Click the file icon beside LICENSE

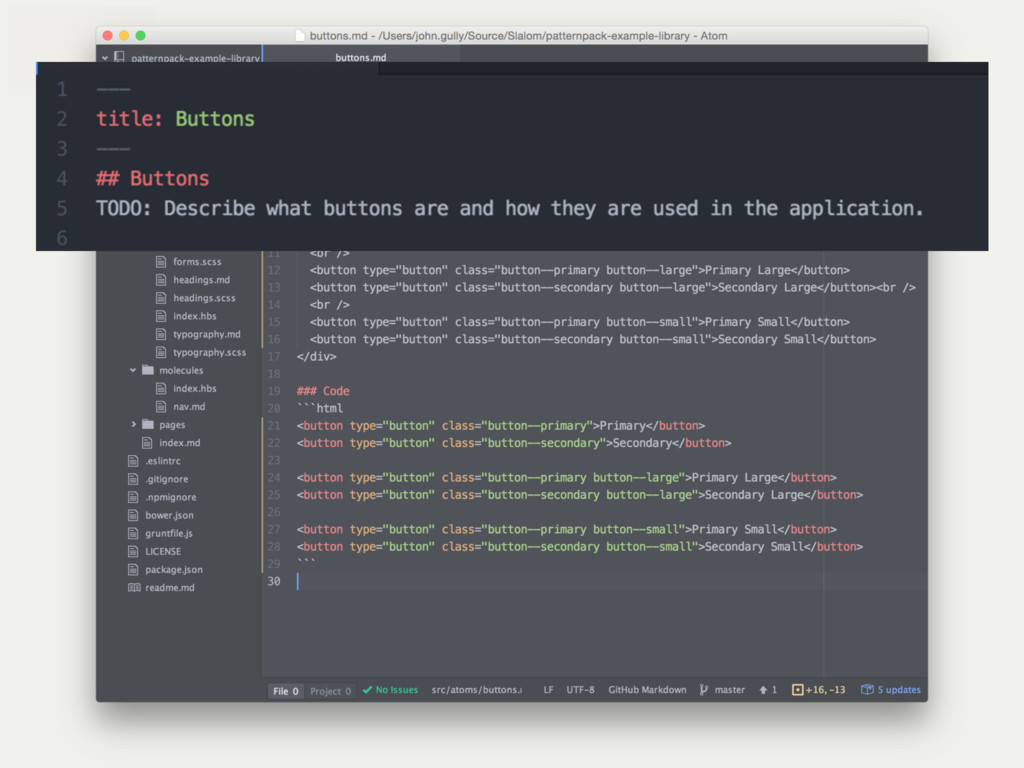[x=133, y=551]
